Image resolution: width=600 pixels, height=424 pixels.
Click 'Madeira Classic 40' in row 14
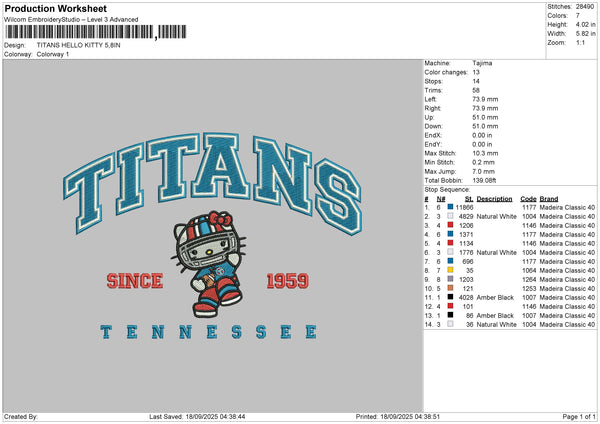coord(567,325)
